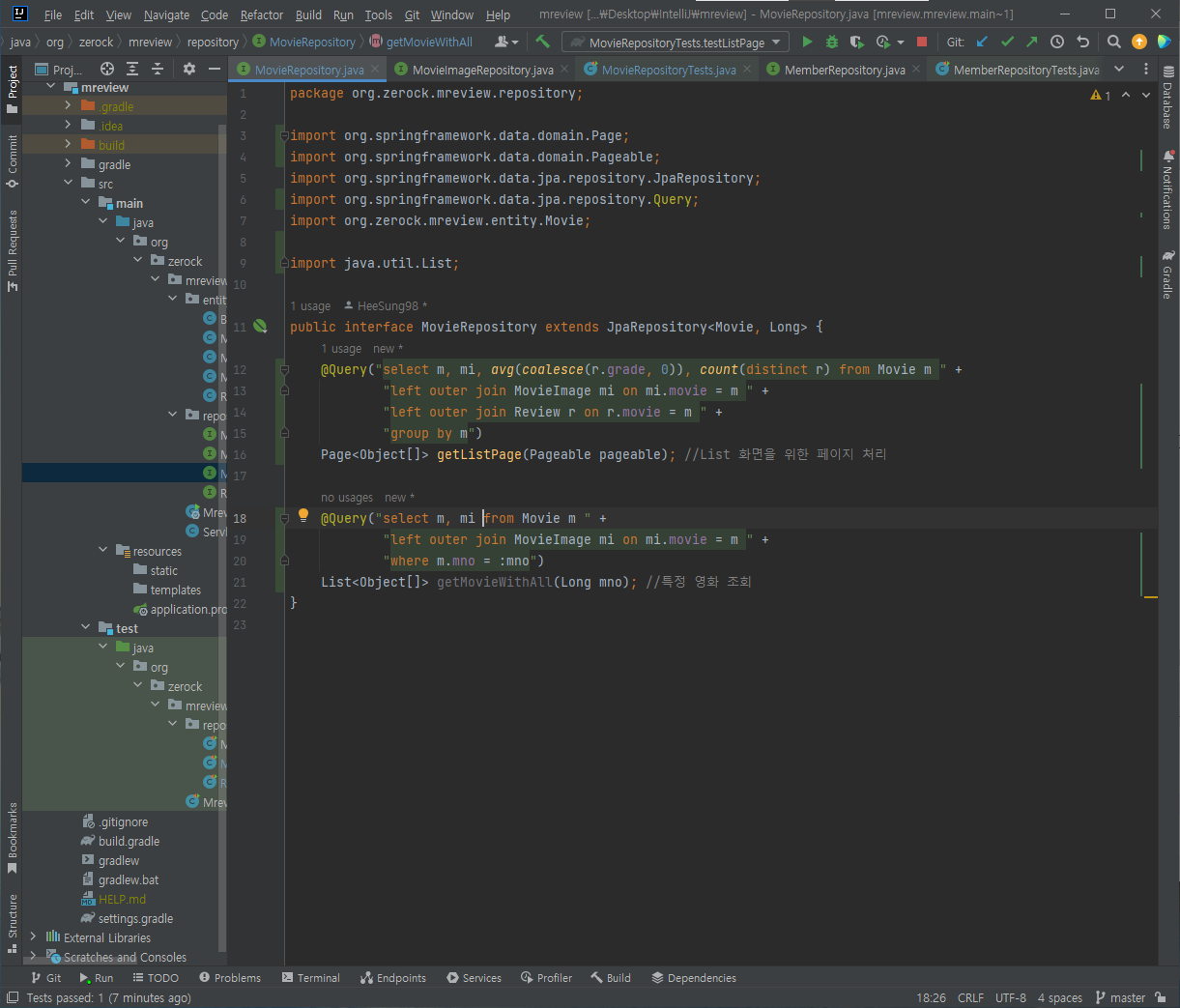
Task: Open the Database tool window
Action: pos(1168,98)
